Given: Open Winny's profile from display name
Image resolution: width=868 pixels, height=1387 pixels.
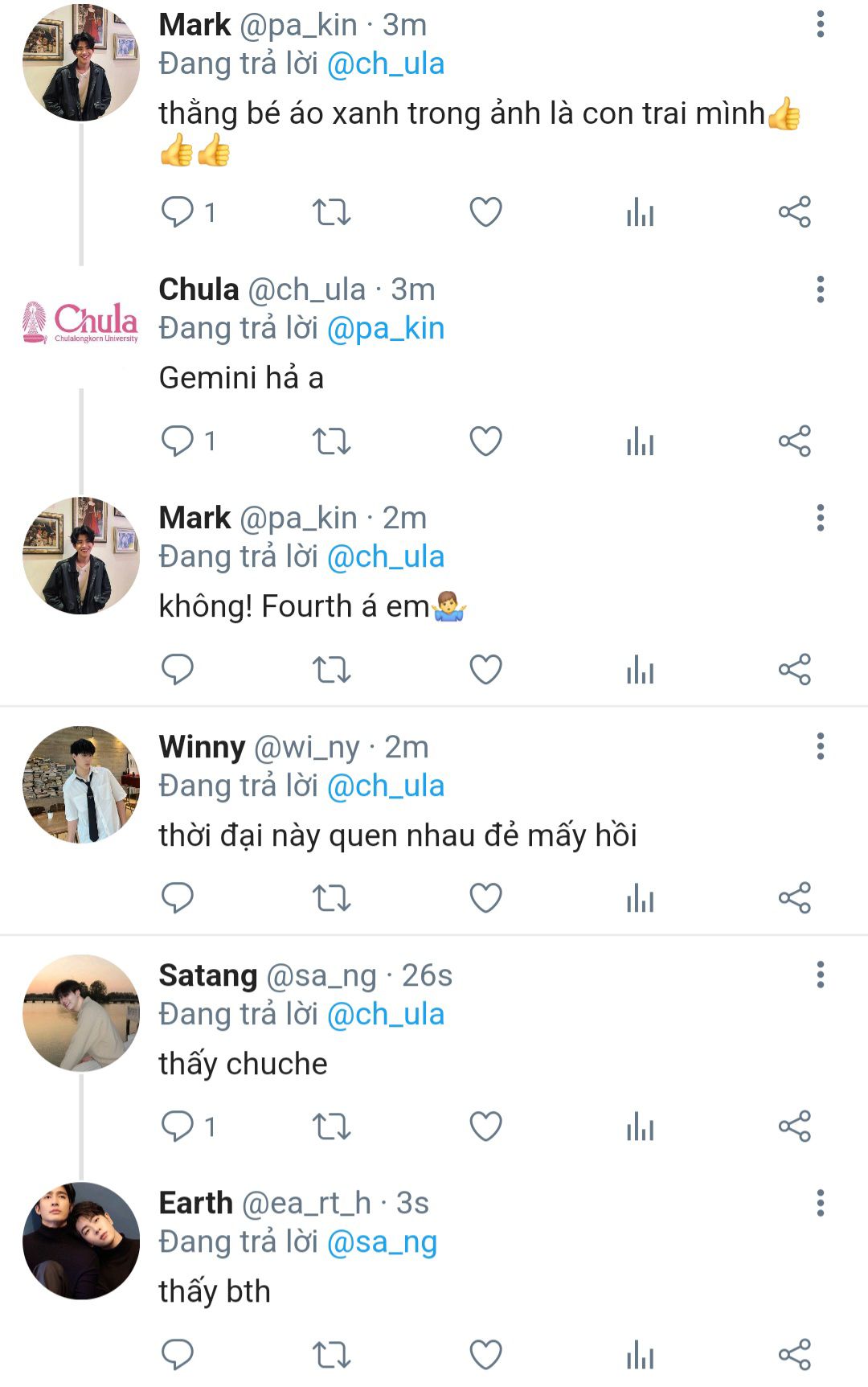Looking at the screenshot, I should [202, 747].
